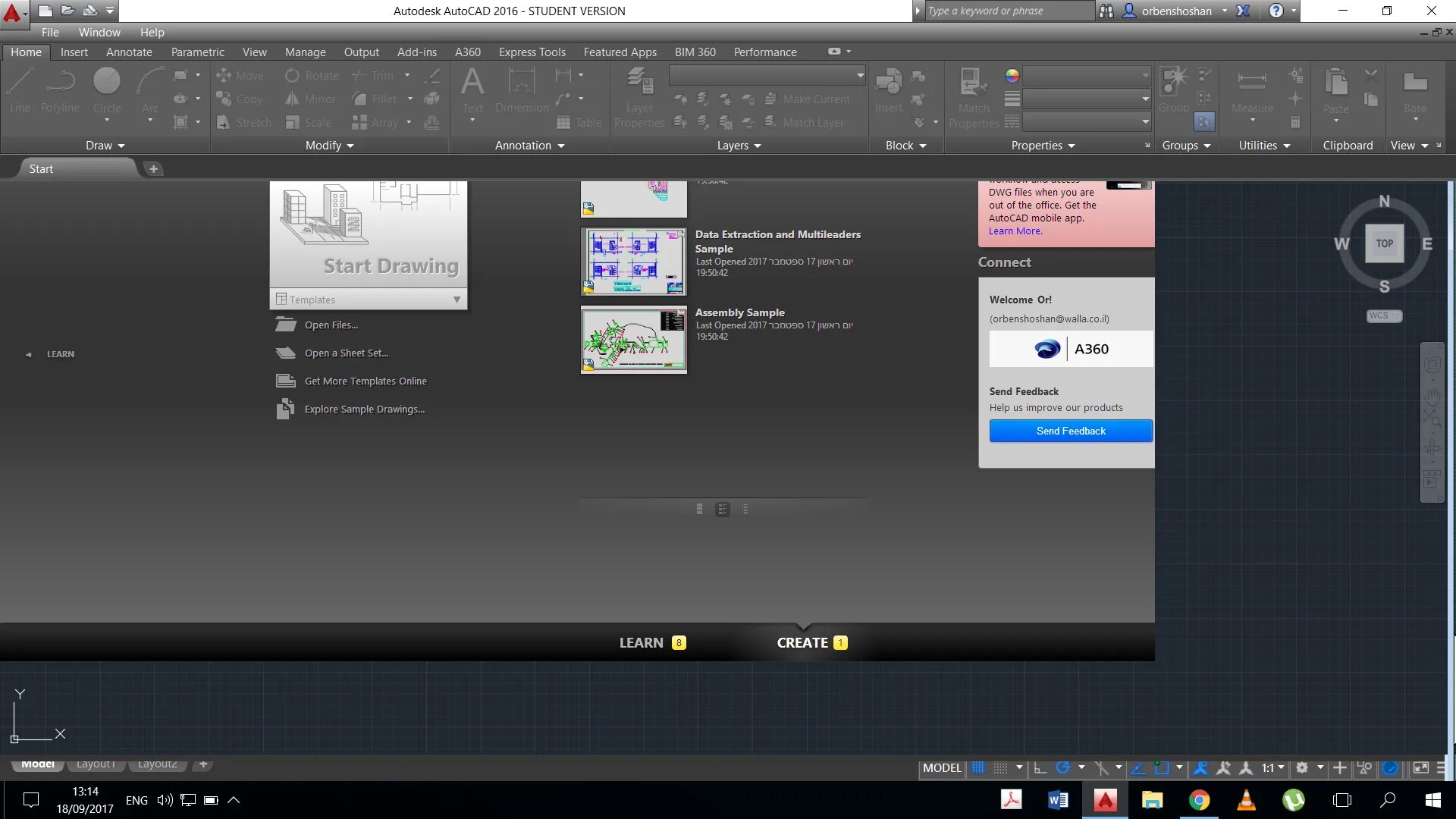Open the Annotate ribbon tab
This screenshot has width=1456, height=819.
pos(129,52)
